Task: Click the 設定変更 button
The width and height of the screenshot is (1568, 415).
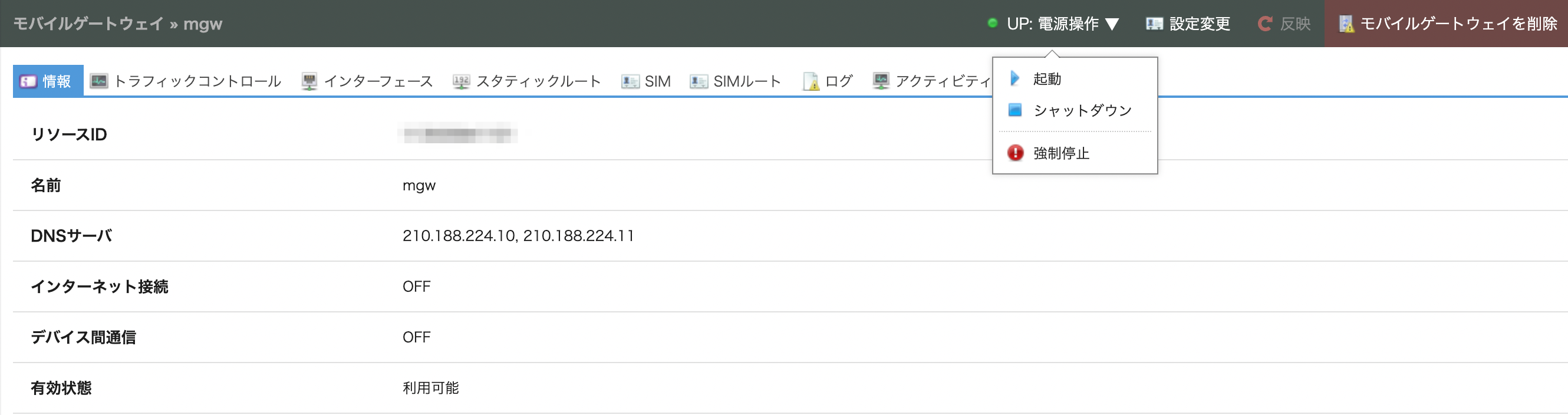Action: click(x=1188, y=24)
